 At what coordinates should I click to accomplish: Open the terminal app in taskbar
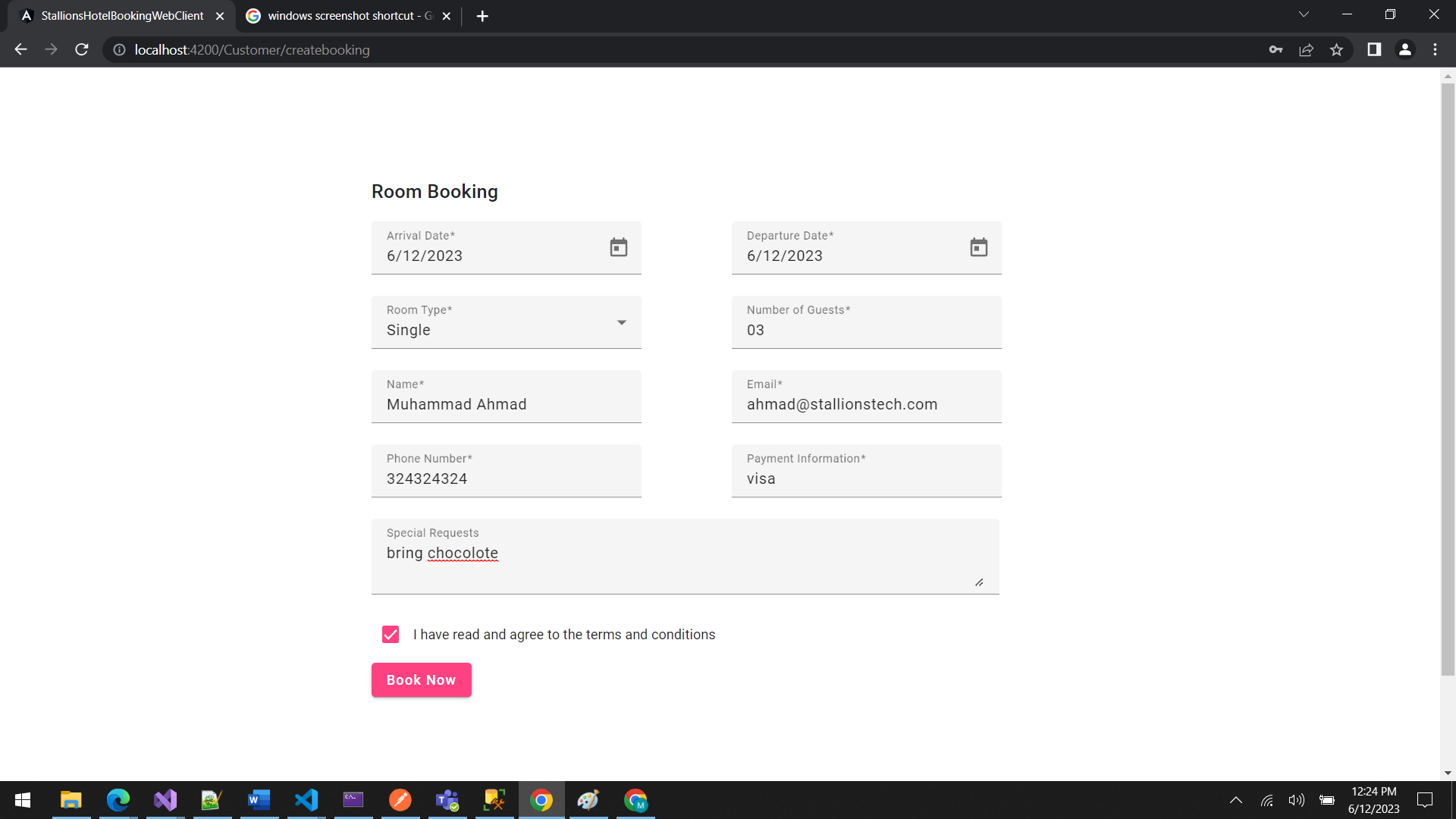[353, 800]
